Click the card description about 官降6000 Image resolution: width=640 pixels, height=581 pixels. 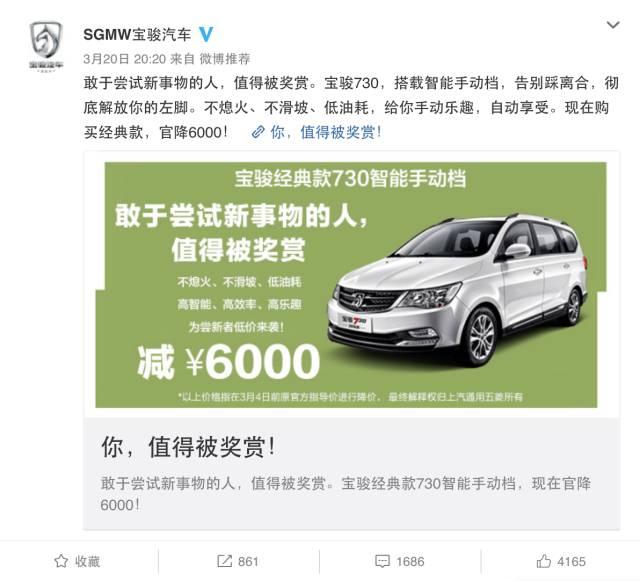[345, 494]
